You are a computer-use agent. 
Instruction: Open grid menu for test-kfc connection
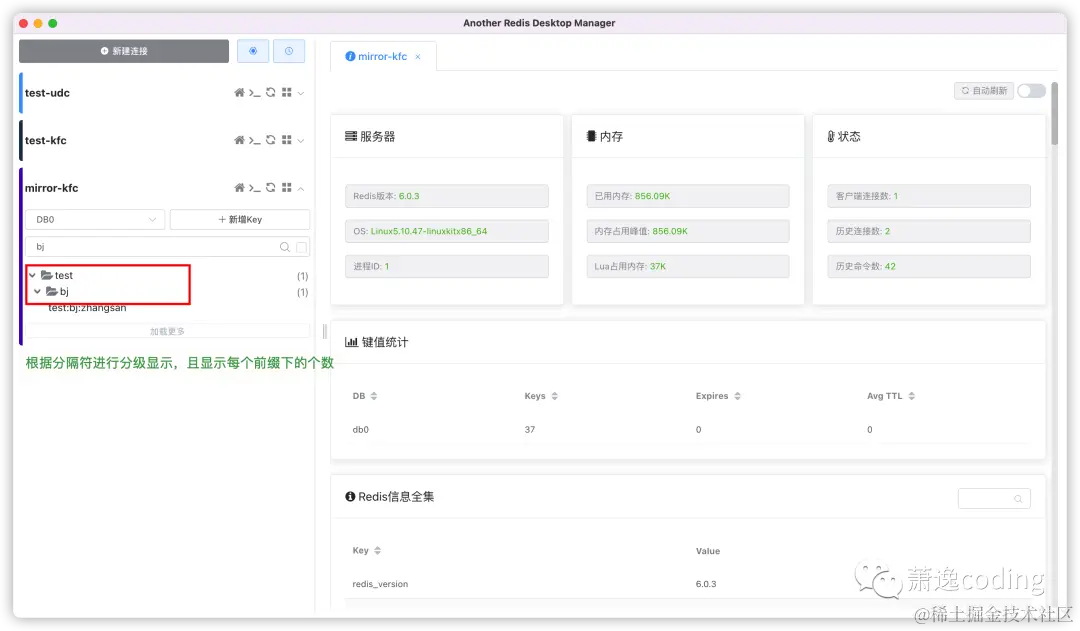pyautogui.click(x=287, y=140)
